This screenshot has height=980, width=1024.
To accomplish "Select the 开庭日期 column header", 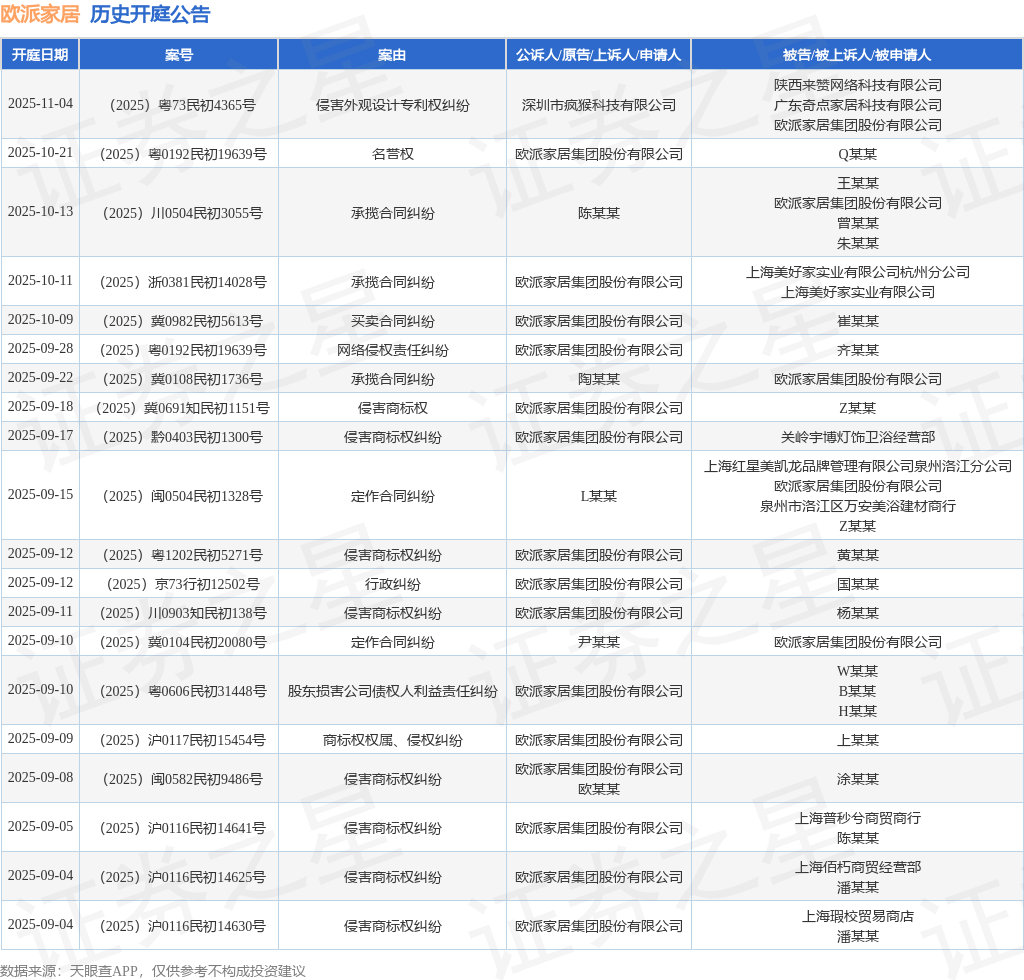I will pos(40,55).
